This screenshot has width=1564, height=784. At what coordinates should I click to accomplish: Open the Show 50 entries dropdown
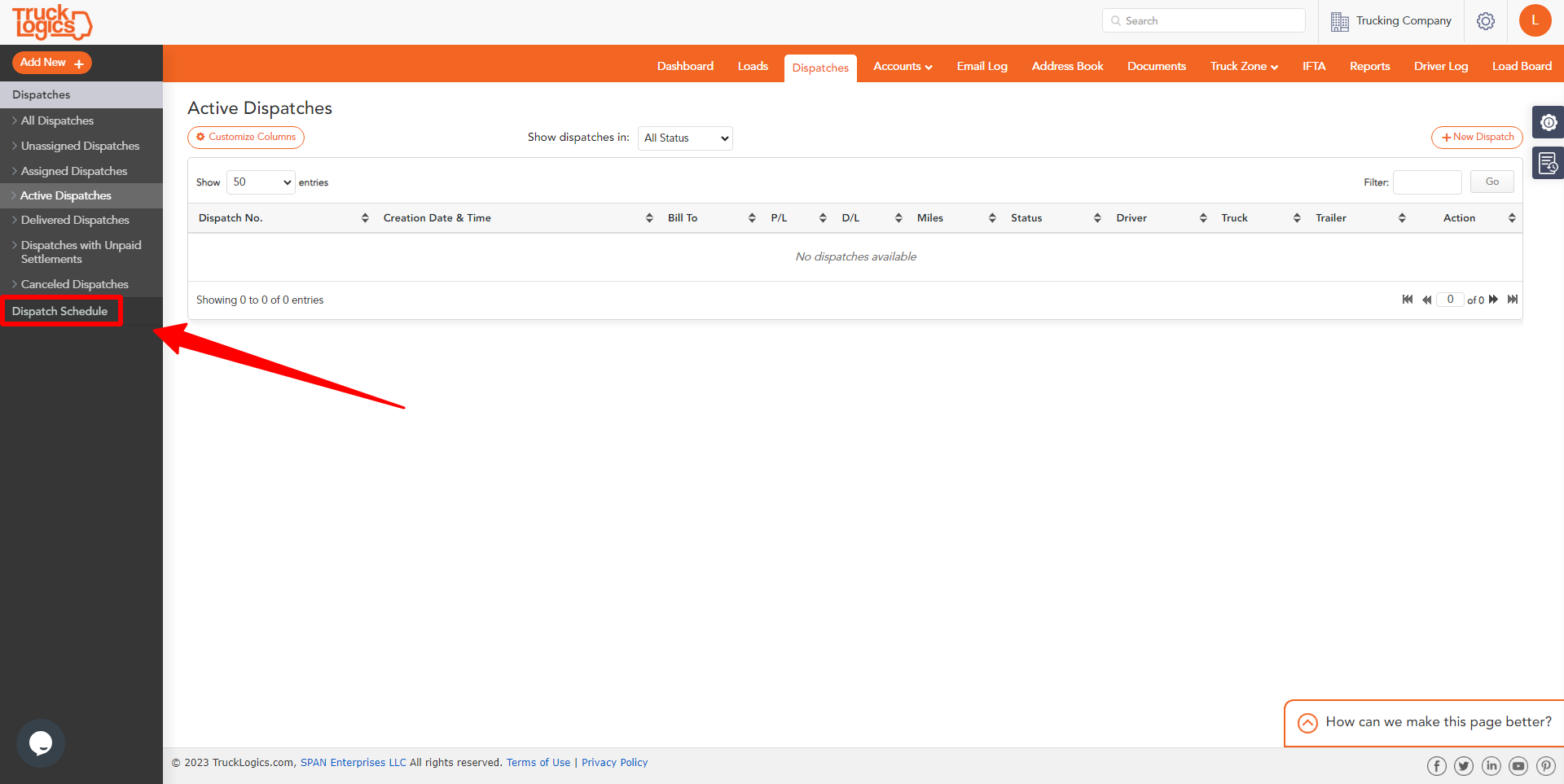pos(261,182)
